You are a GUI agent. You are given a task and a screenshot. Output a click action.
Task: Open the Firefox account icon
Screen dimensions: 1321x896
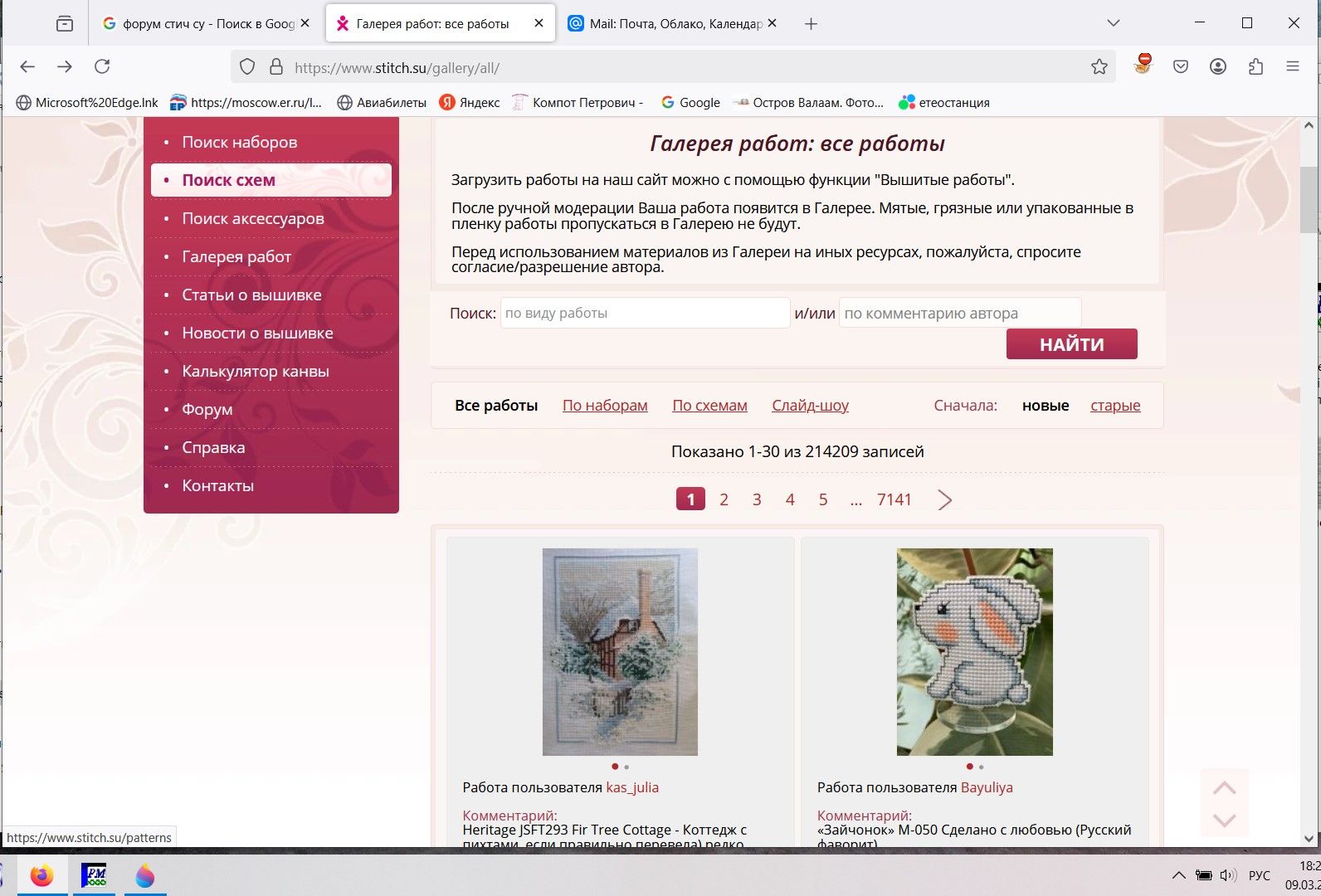[x=1218, y=67]
